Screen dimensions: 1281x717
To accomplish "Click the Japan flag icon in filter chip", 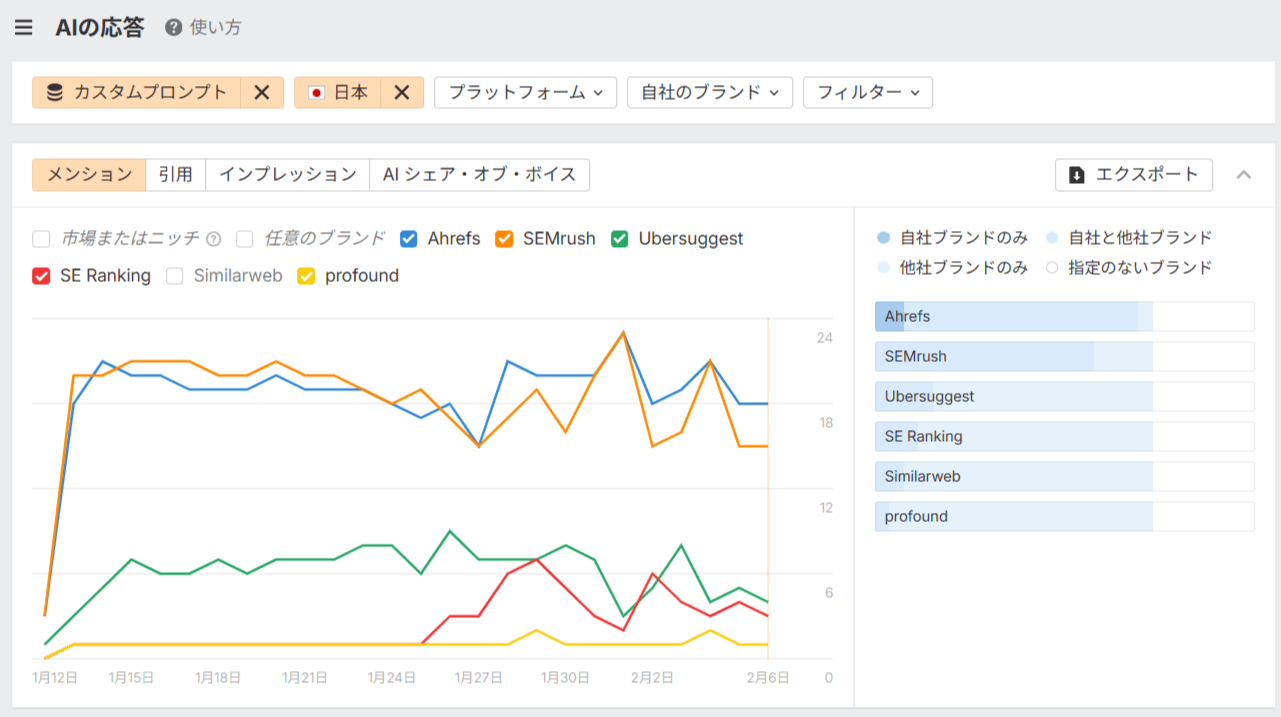I will 317,93.
